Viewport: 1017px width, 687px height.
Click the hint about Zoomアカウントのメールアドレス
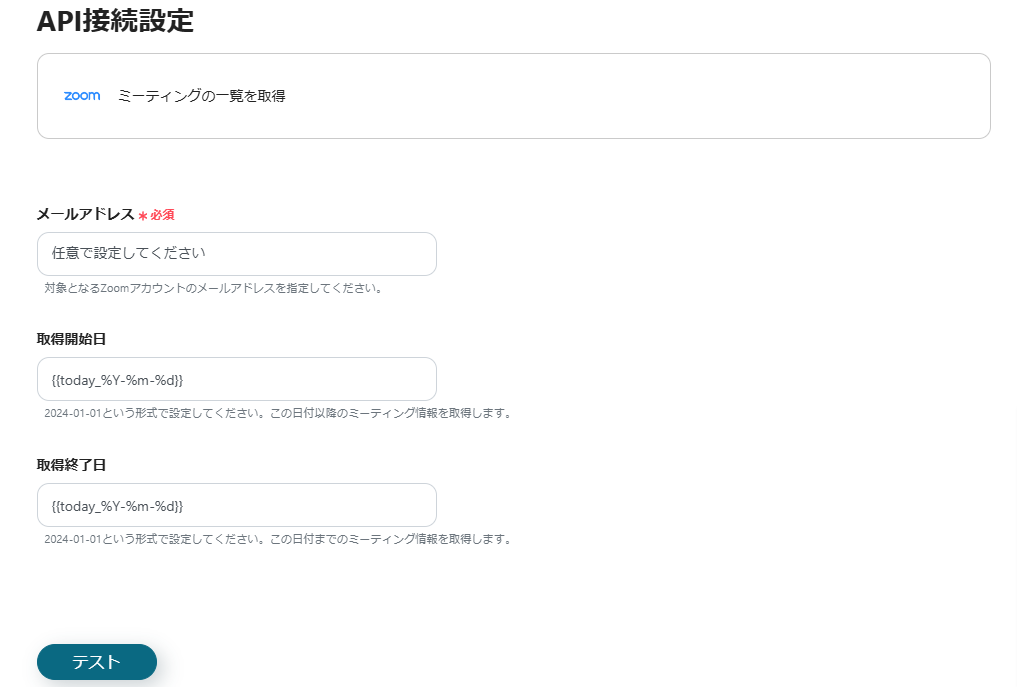click(x=213, y=288)
